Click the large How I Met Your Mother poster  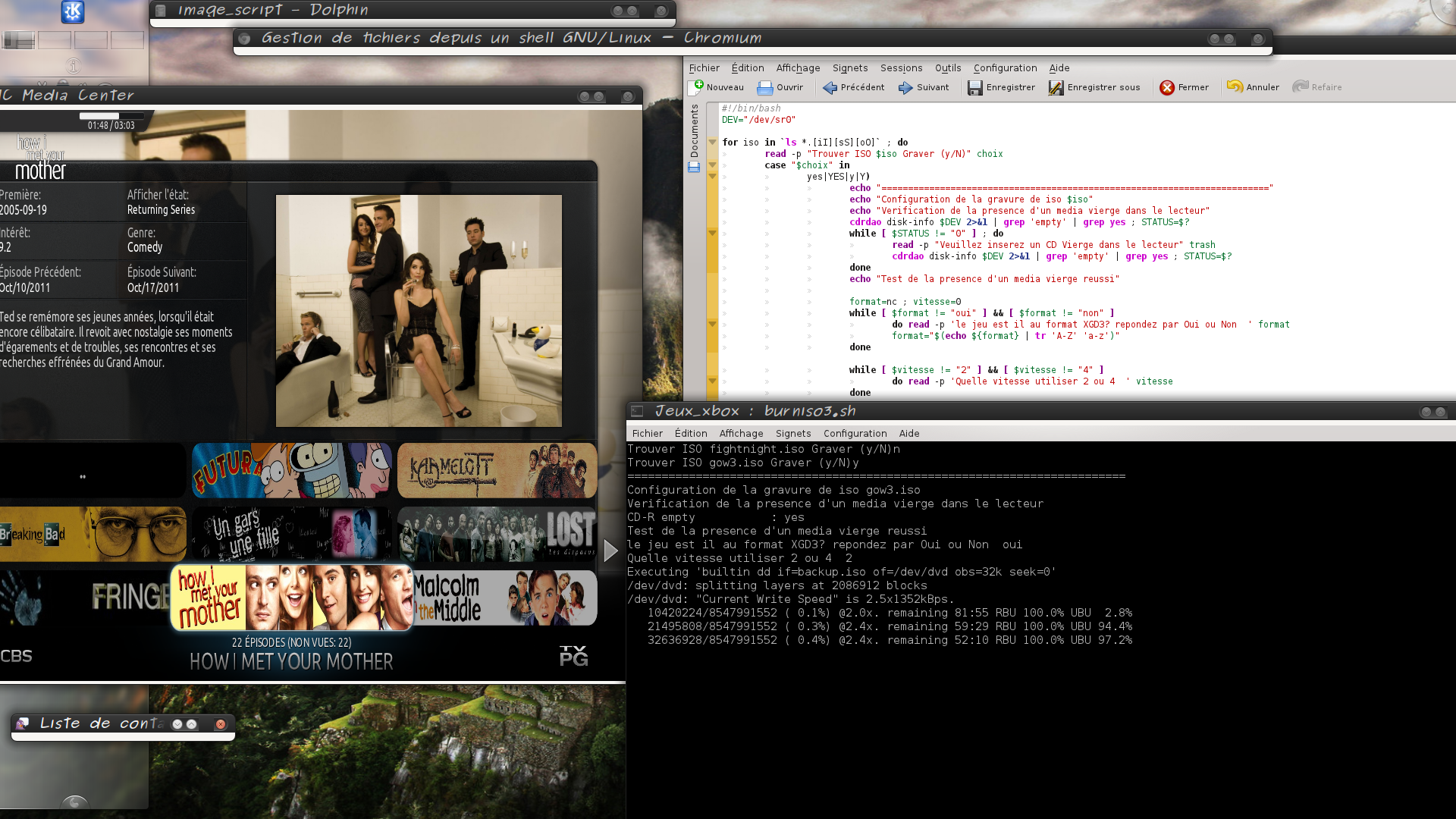coord(419,311)
